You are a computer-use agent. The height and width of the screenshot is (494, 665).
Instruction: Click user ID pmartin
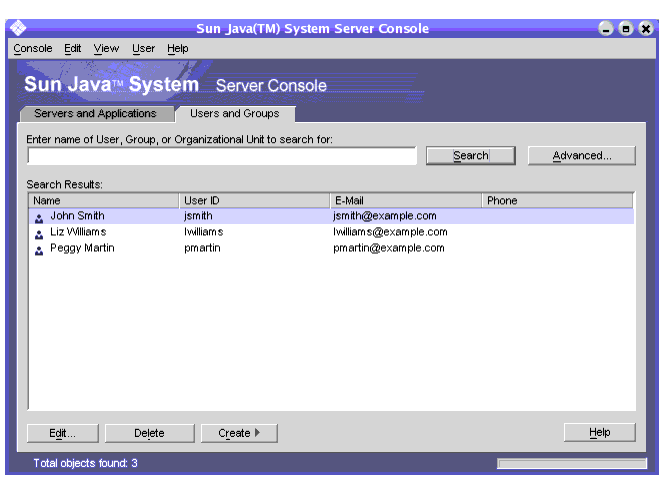click(x=202, y=248)
